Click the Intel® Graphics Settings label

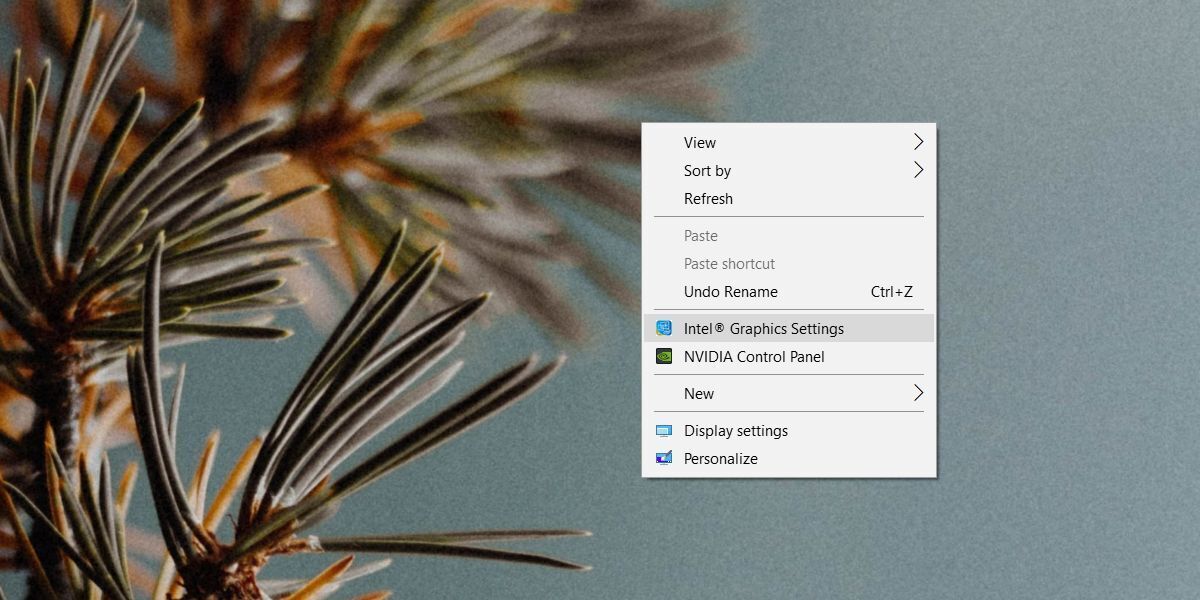[764, 329]
